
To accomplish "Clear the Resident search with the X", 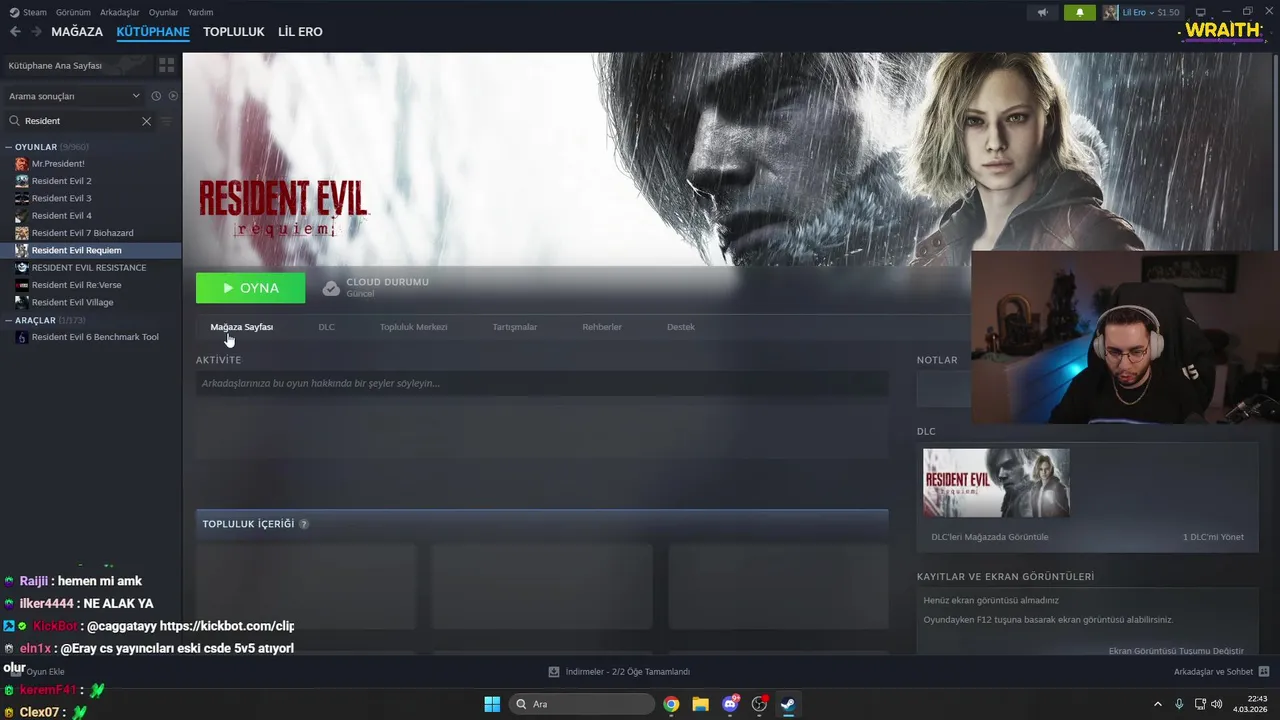I will (x=146, y=121).
